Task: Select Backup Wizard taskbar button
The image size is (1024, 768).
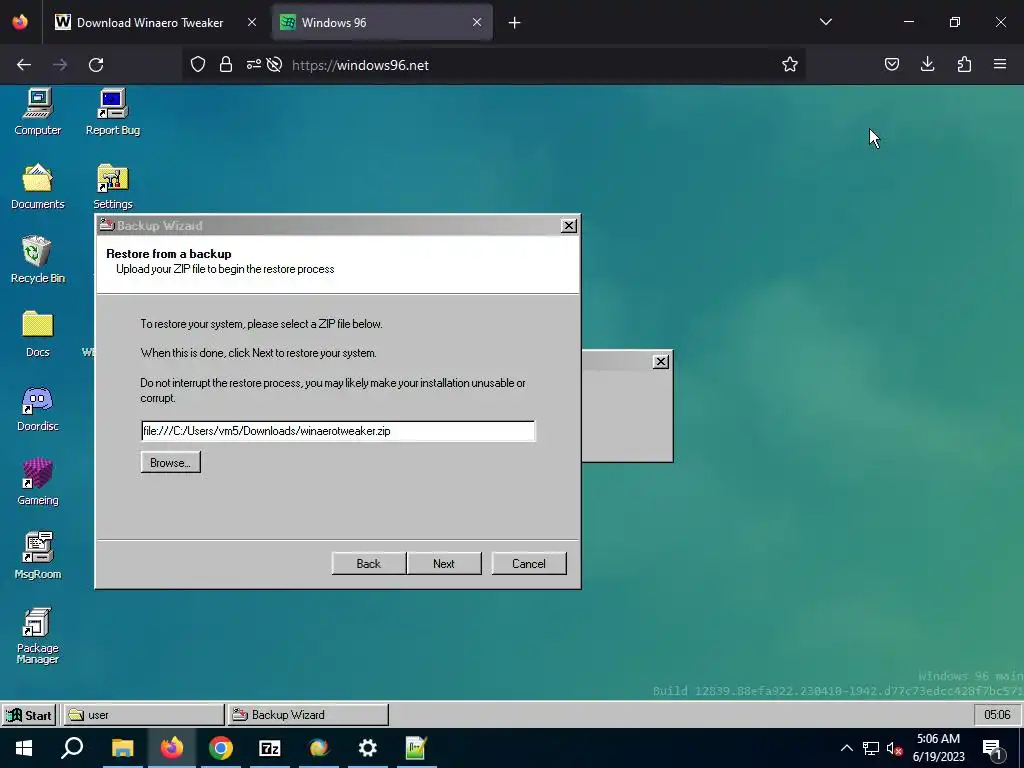Action: [308, 715]
